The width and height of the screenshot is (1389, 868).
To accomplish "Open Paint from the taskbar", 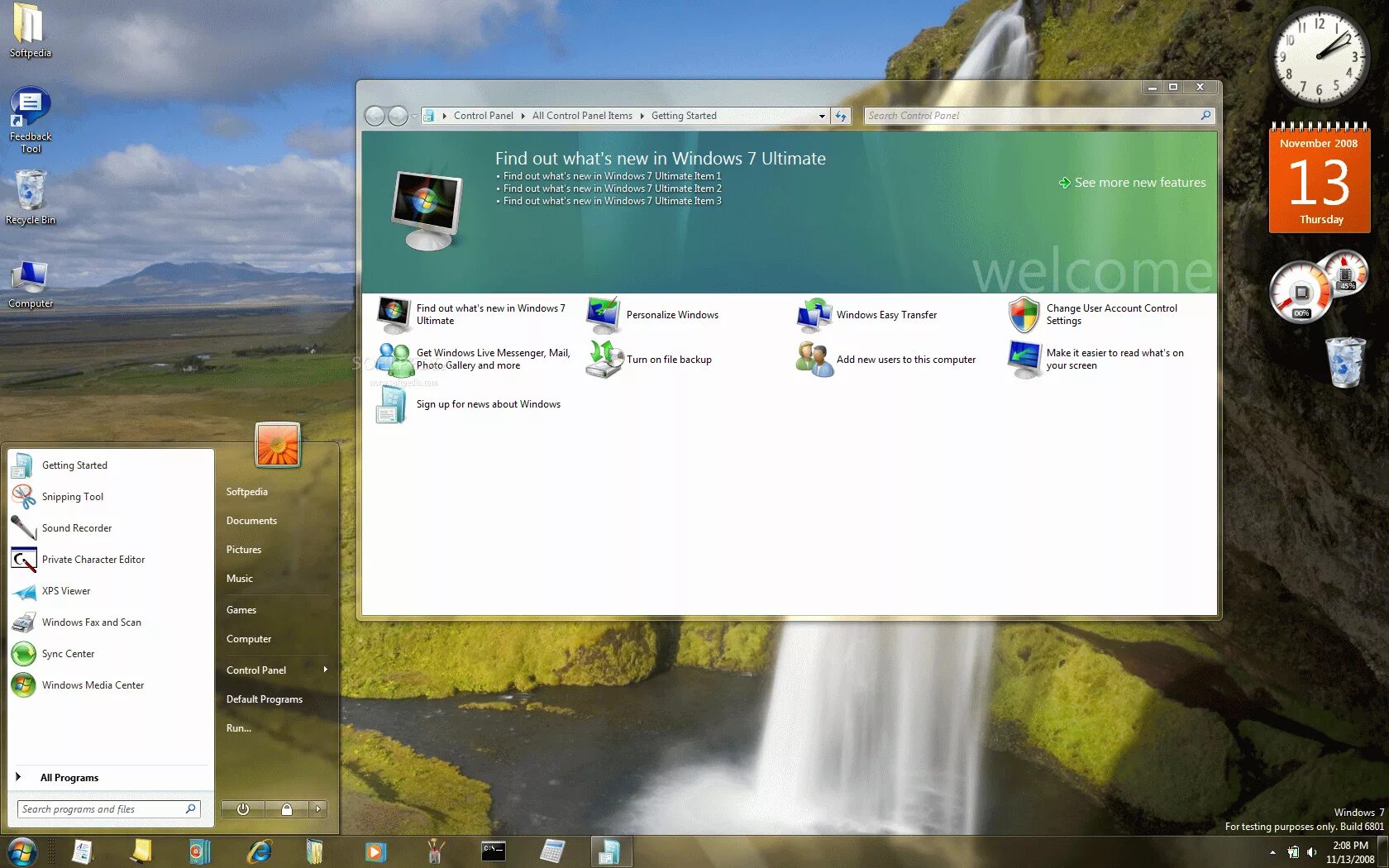I will 435,851.
